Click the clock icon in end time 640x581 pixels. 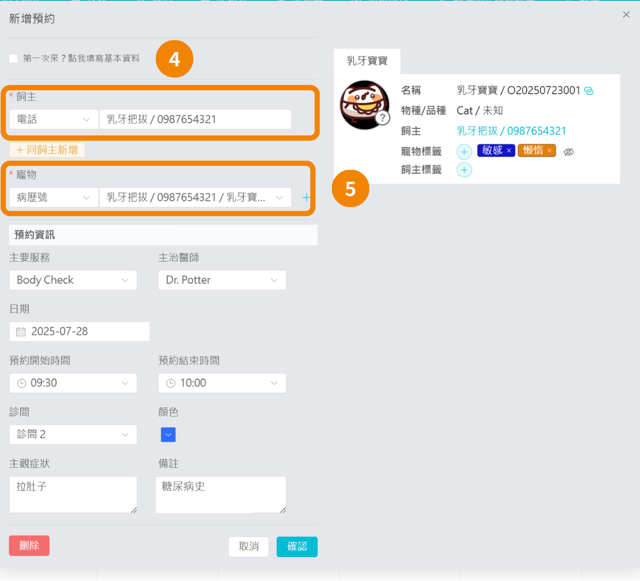click(x=171, y=383)
